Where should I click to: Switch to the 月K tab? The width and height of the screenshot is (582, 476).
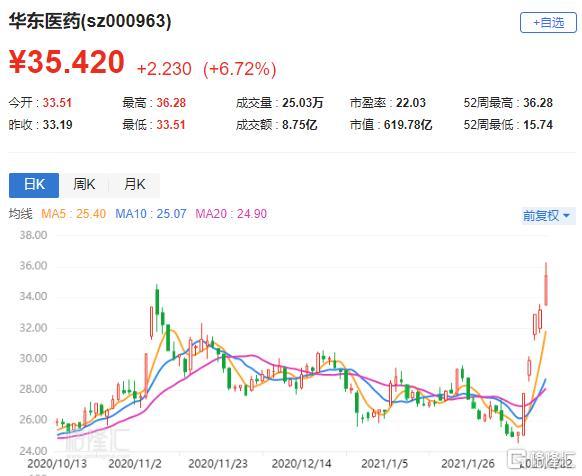coord(134,185)
